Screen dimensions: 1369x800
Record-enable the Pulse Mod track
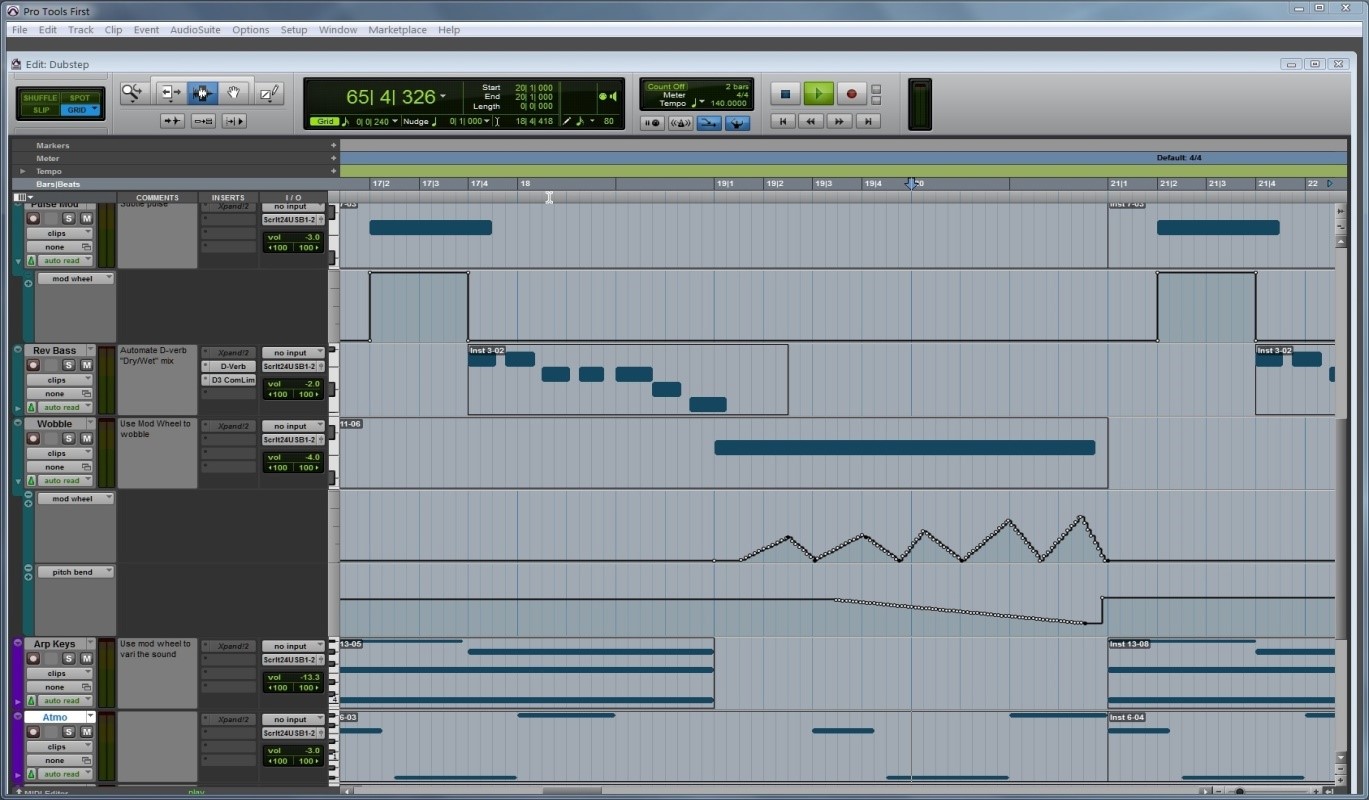click(33, 219)
